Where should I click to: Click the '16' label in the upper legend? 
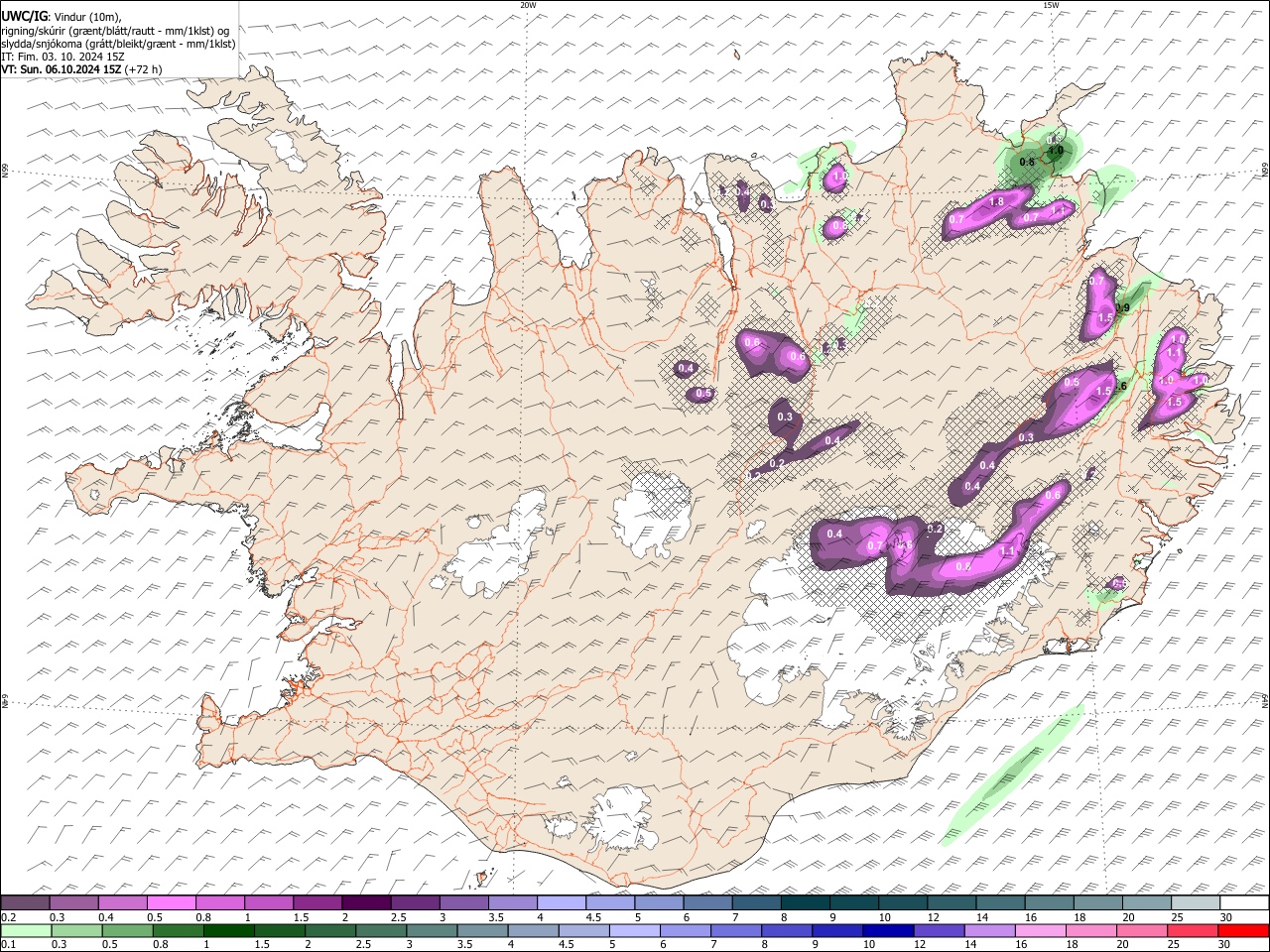[1032, 917]
